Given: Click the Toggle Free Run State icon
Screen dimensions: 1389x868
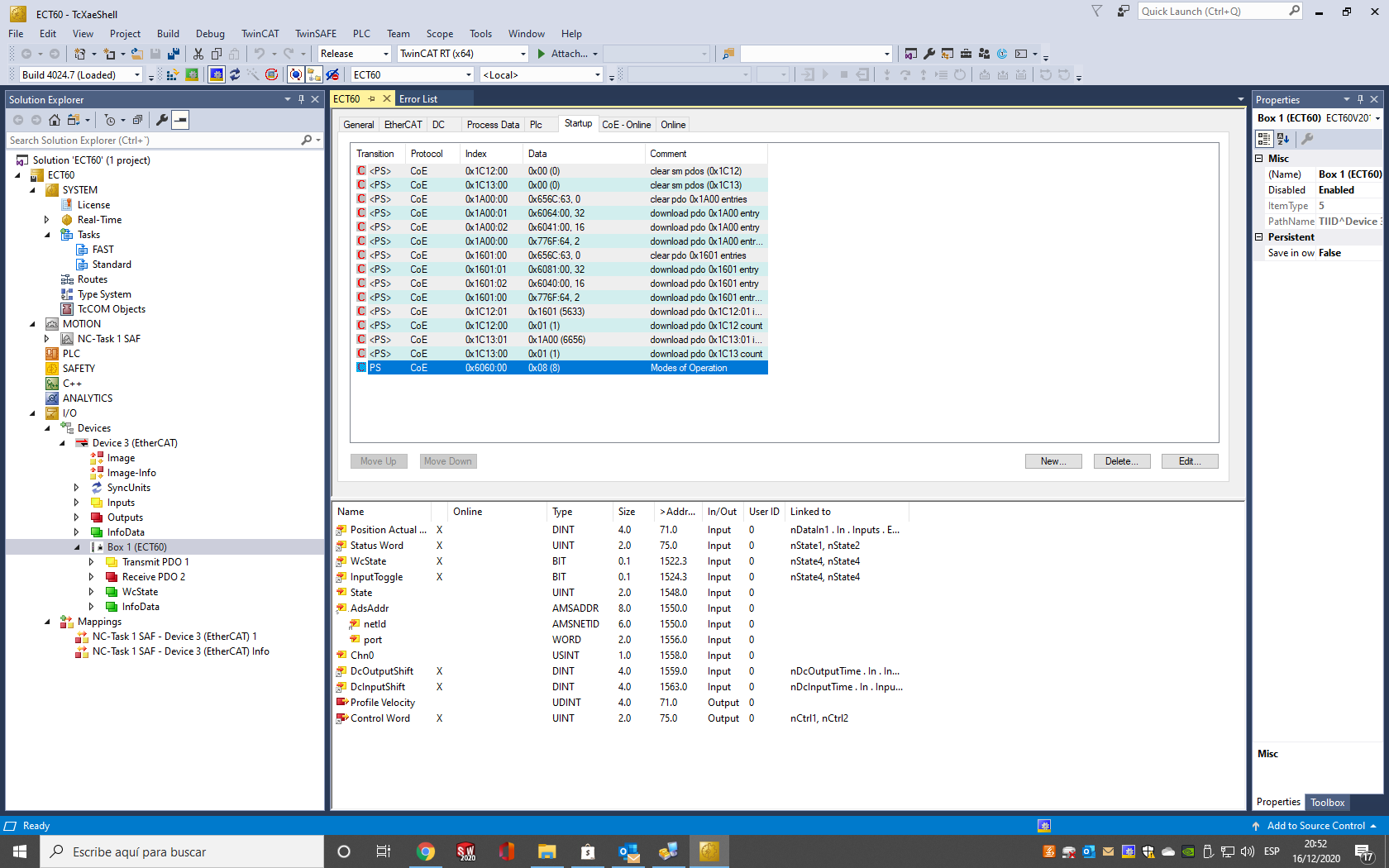Looking at the screenshot, I should coord(271,75).
